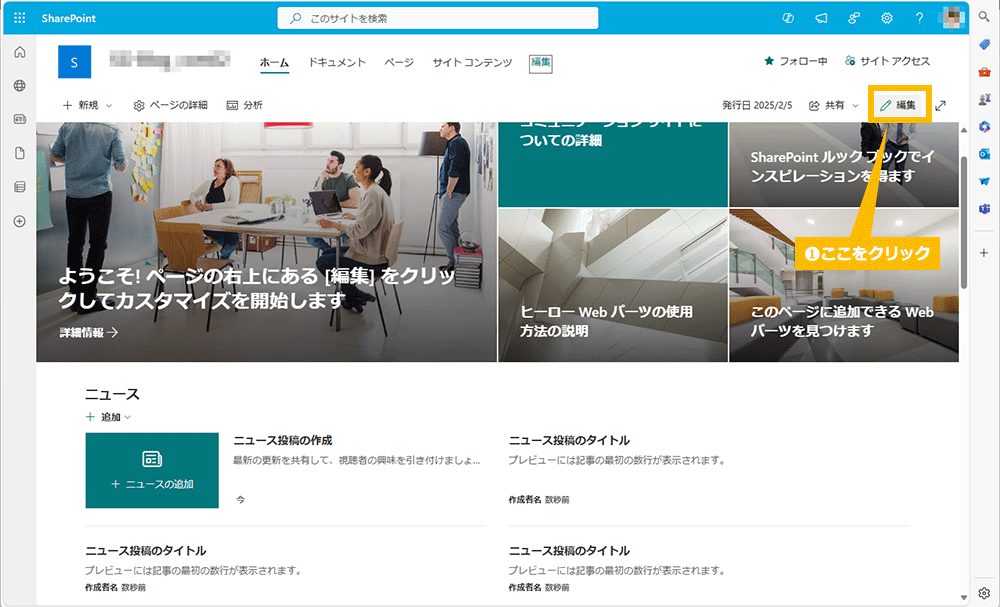Viewport: 1000px width, 607px height.
Task: Open My files icon in app bar
Action: [x=20, y=153]
